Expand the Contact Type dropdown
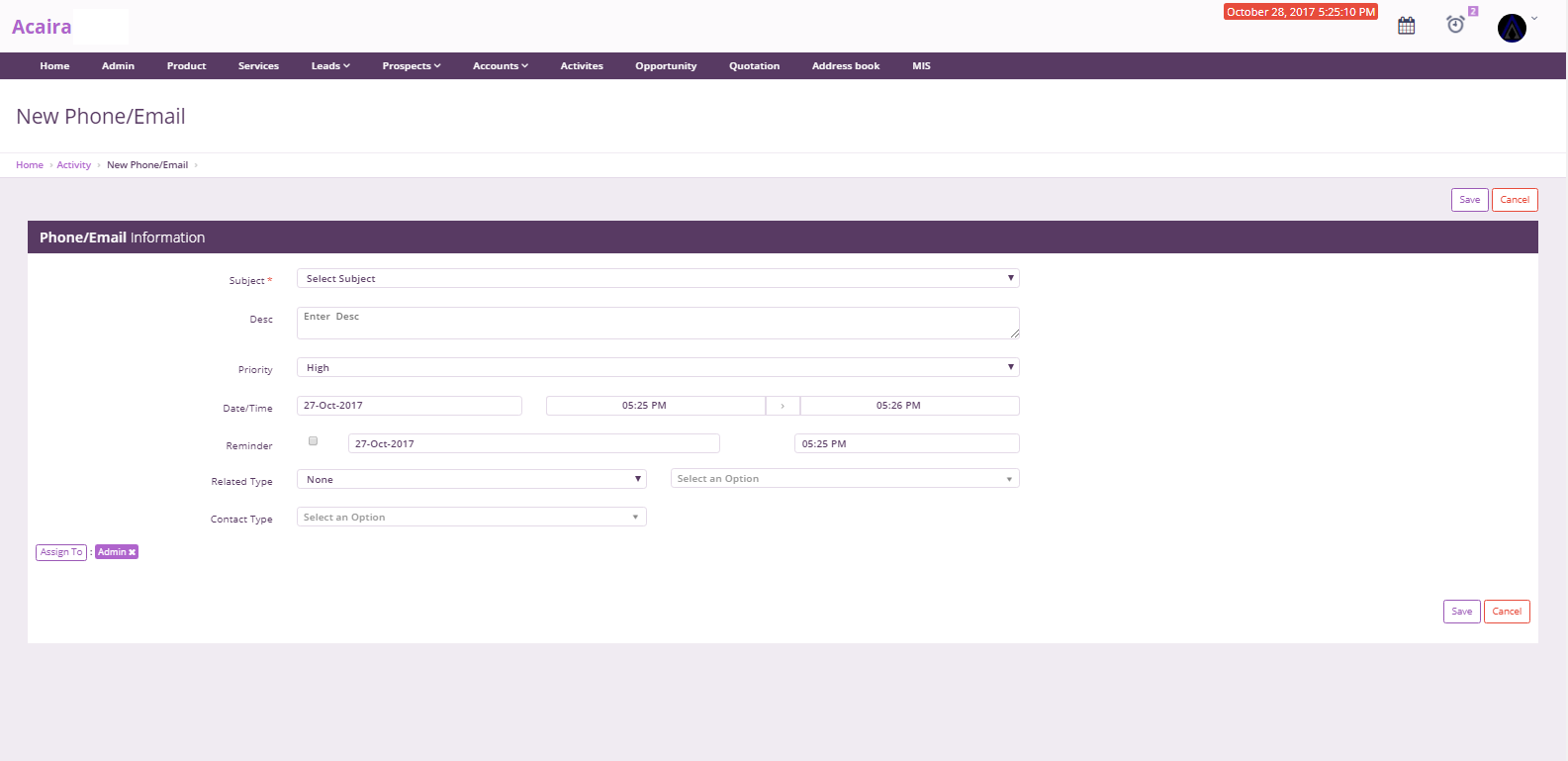This screenshot has width=1568, height=761. 472,518
